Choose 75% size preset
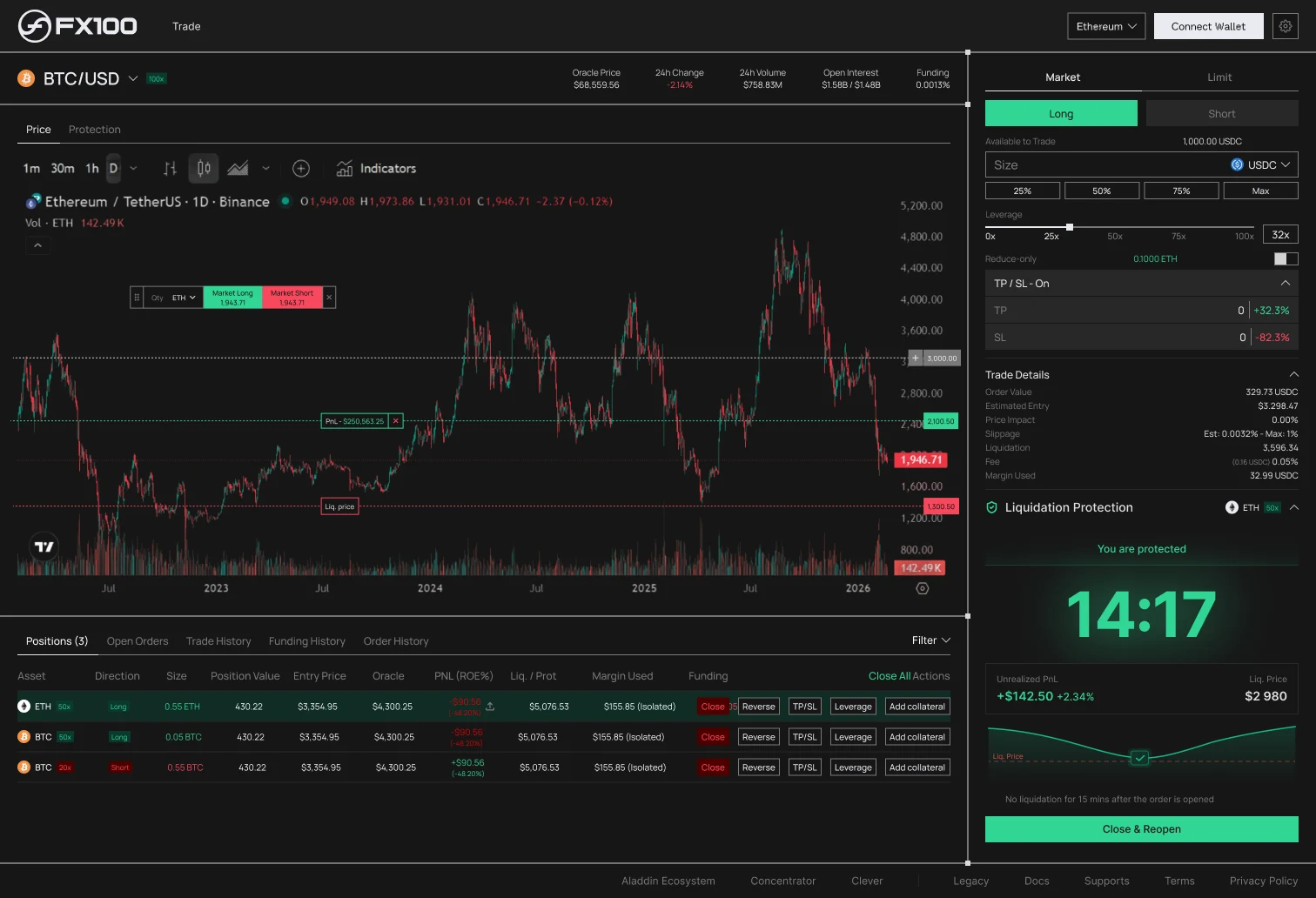 1181,191
